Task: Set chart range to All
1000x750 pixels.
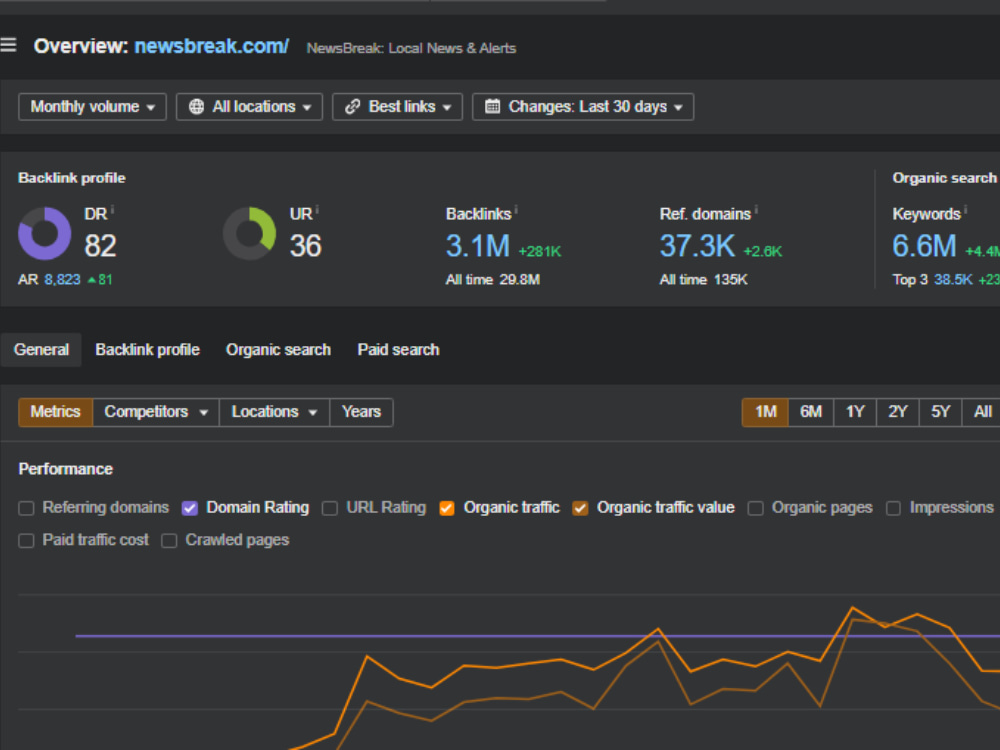Action: click(x=982, y=412)
